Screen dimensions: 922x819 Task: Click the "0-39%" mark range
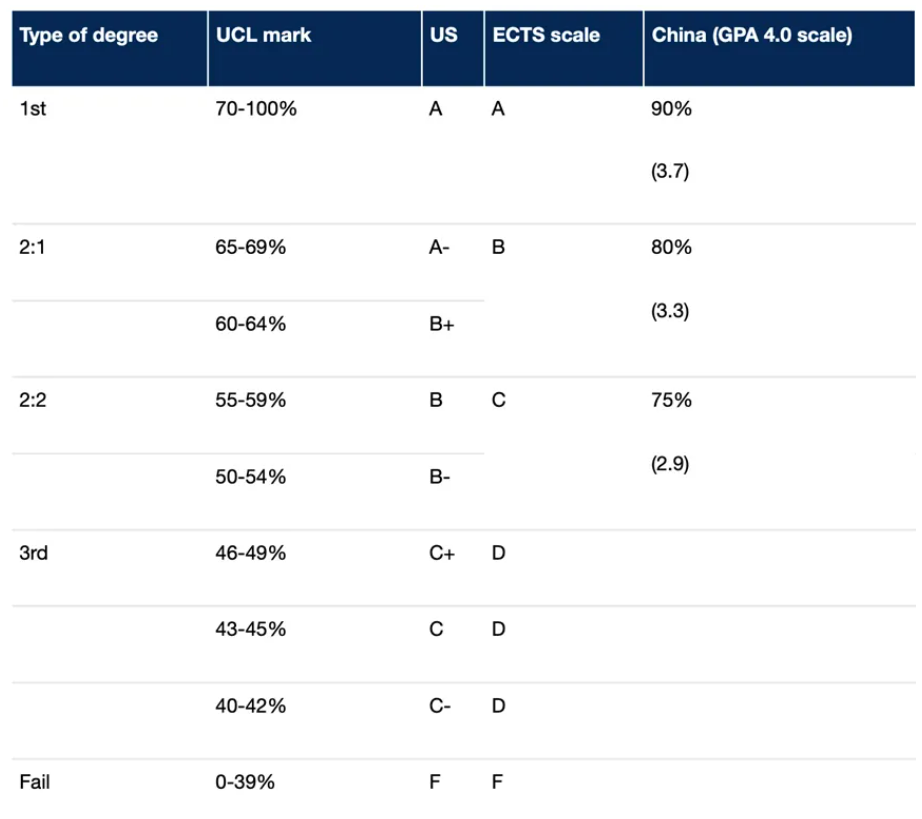coord(245,782)
